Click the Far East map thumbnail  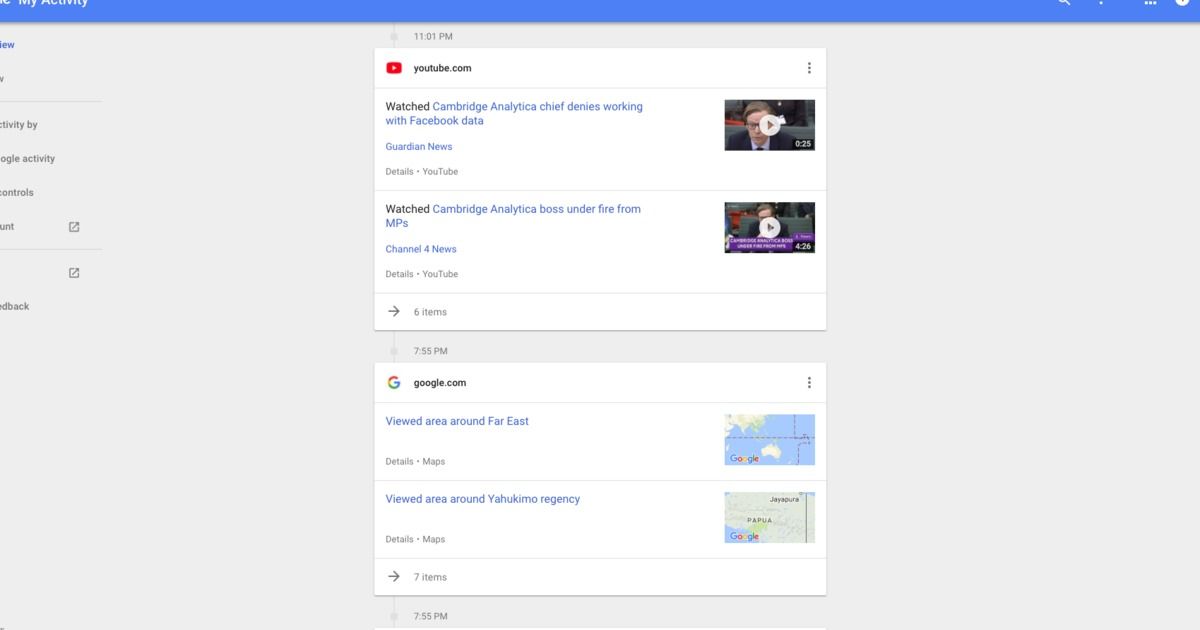[x=769, y=439]
